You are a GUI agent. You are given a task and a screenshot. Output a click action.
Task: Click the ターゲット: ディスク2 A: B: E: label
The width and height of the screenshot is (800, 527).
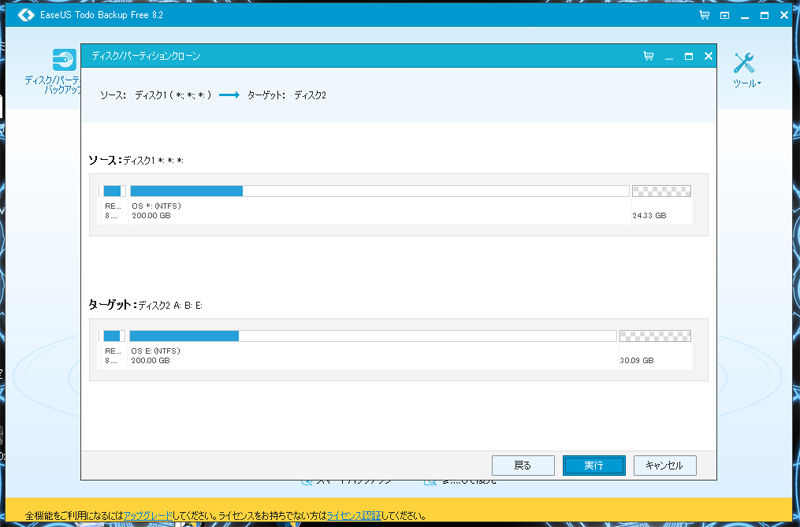145,305
